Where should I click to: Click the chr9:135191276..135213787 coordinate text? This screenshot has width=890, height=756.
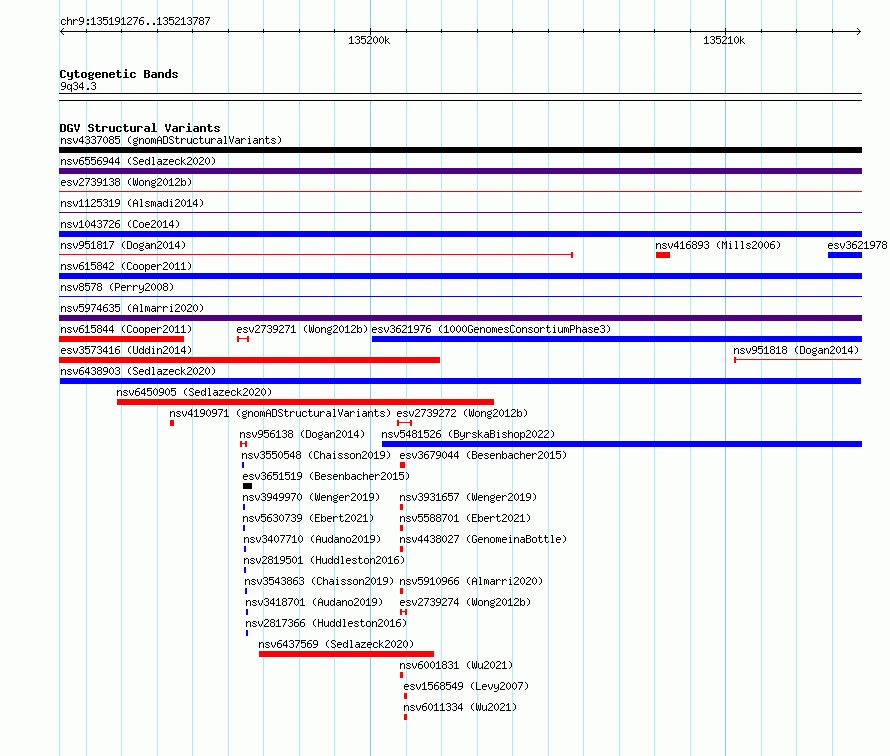135,21
